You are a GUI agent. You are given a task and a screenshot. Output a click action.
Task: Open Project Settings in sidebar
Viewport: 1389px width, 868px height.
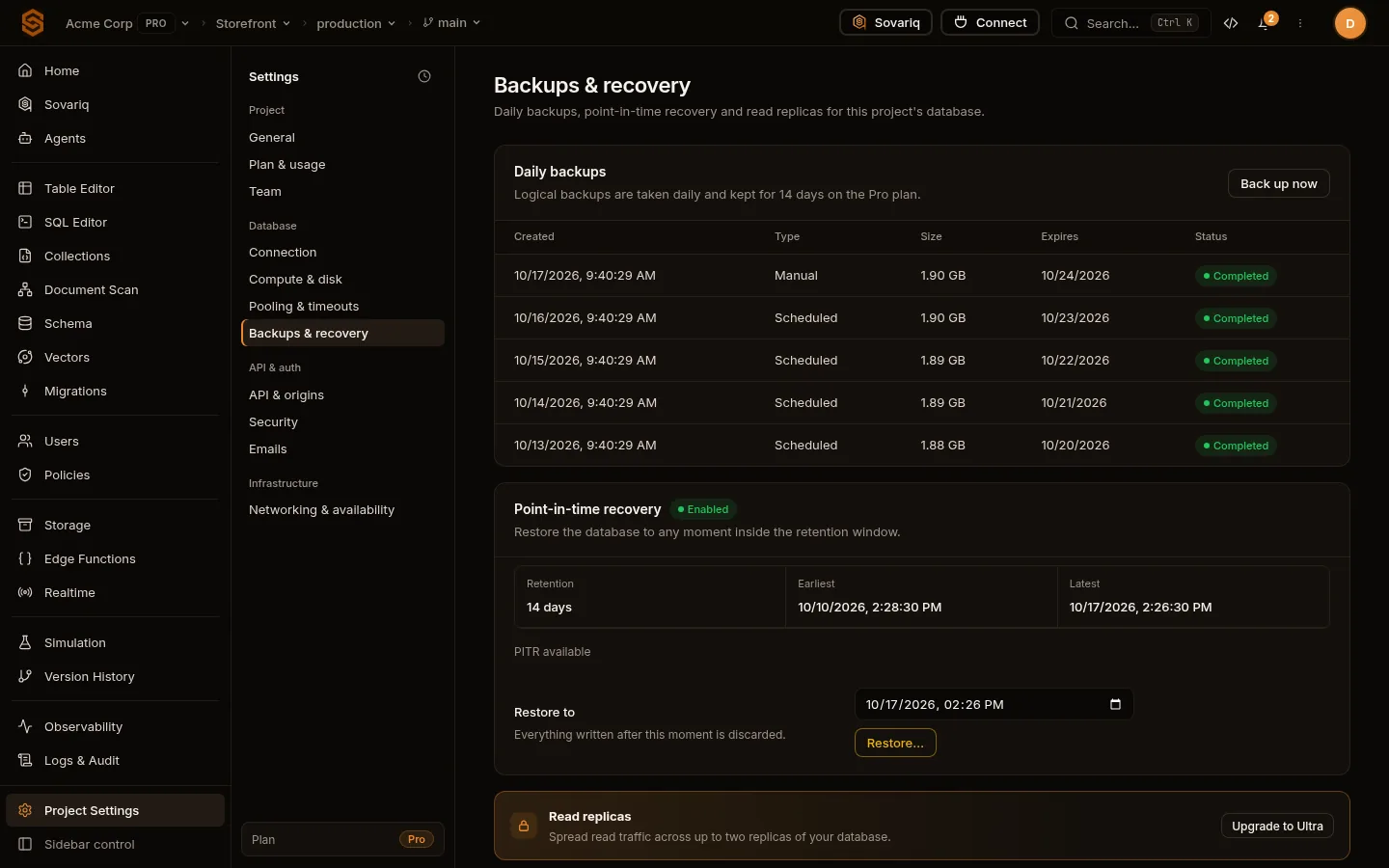tap(116, 810)
